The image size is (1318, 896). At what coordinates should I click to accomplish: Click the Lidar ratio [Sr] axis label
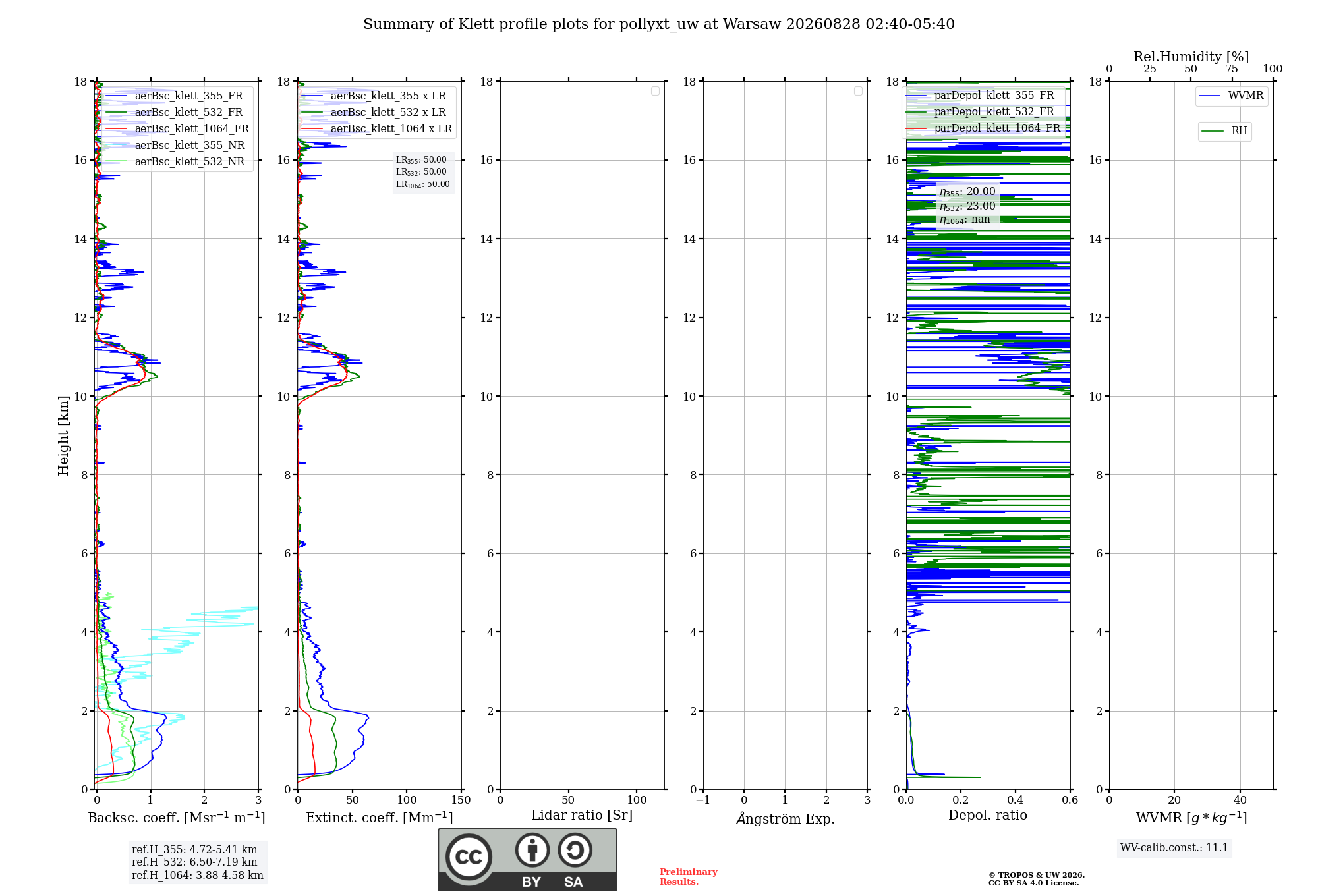(582, 816)
